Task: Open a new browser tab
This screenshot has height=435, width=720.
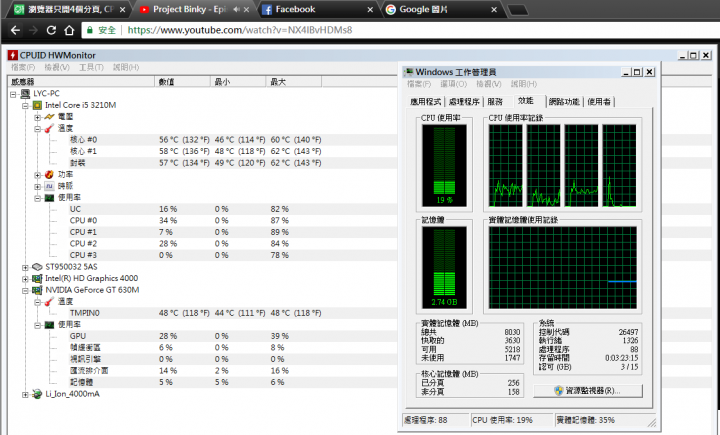Action: [x=518, y=10]
